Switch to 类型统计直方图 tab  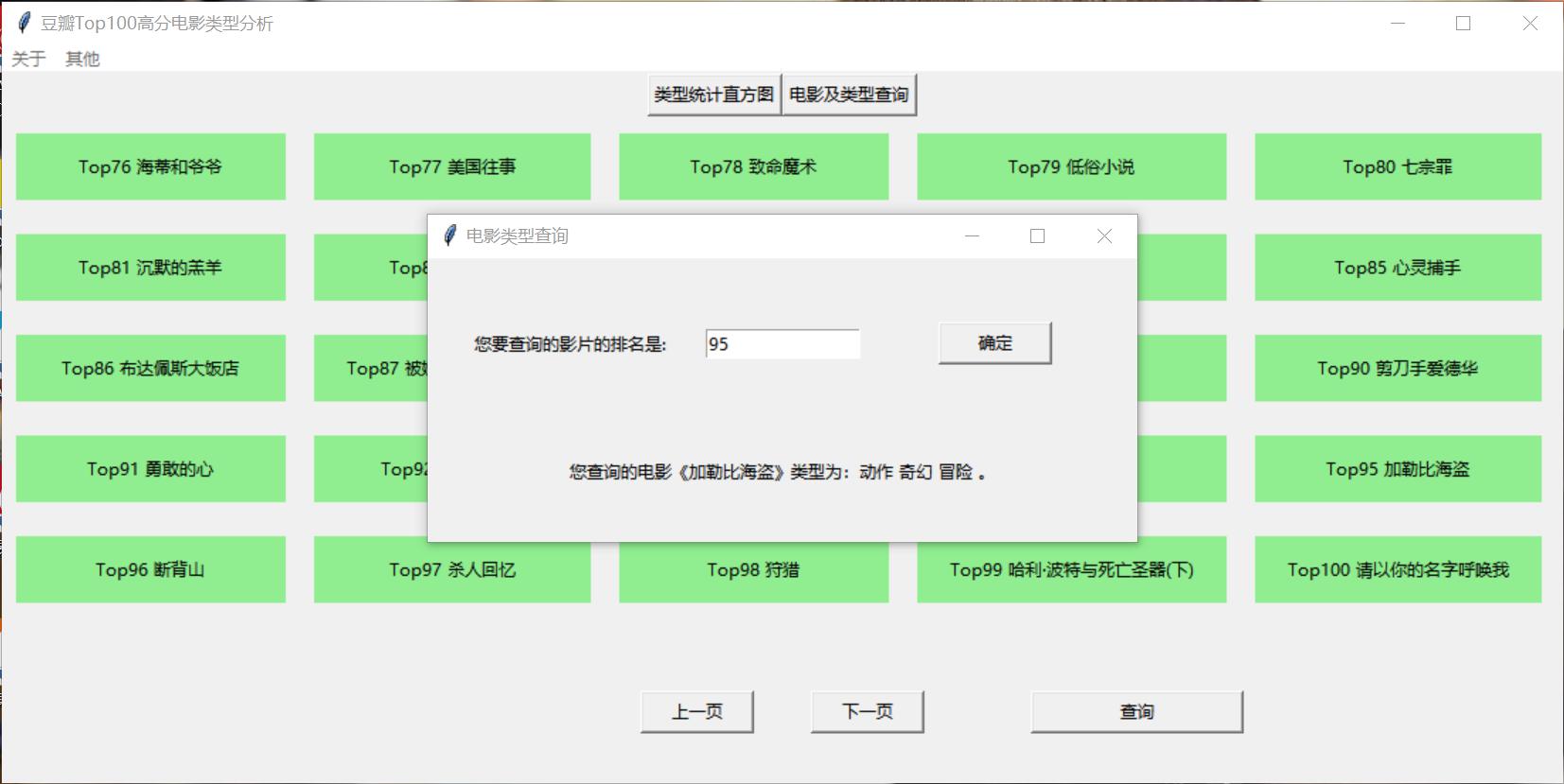[x=714, y=95]
